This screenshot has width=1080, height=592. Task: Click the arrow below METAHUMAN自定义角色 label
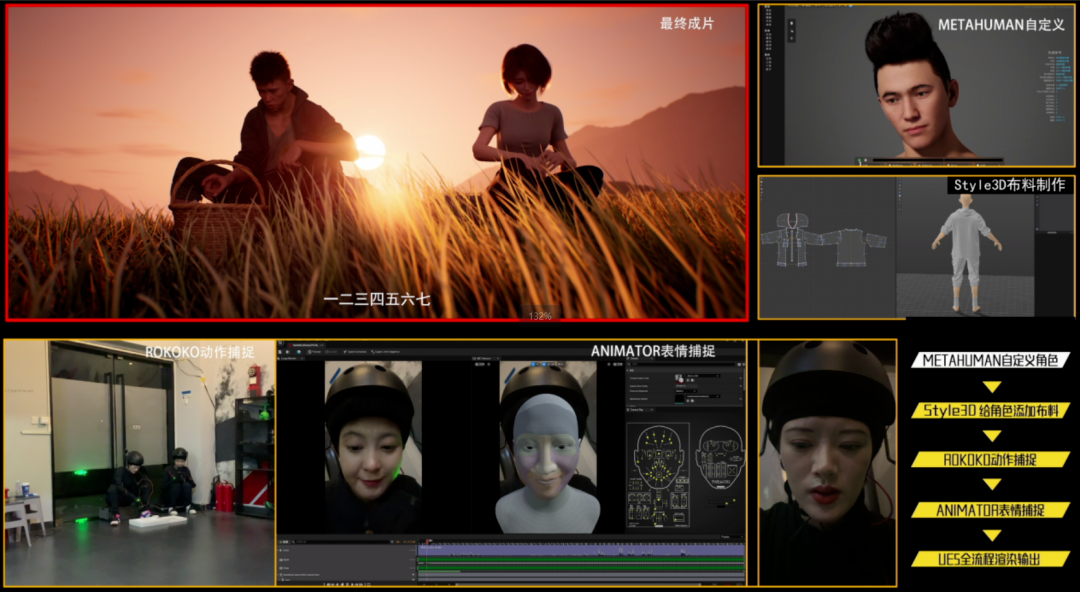click(991, 387)
